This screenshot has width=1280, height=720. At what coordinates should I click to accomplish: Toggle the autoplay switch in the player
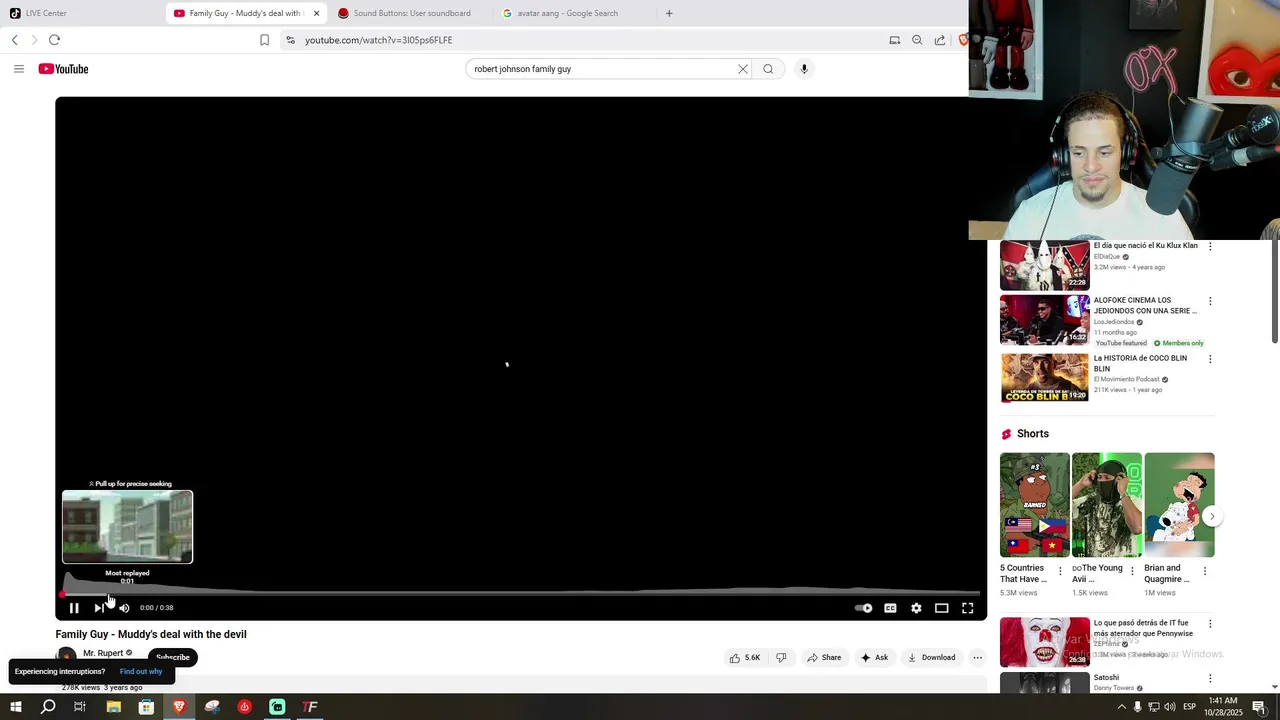coord(864,608)
